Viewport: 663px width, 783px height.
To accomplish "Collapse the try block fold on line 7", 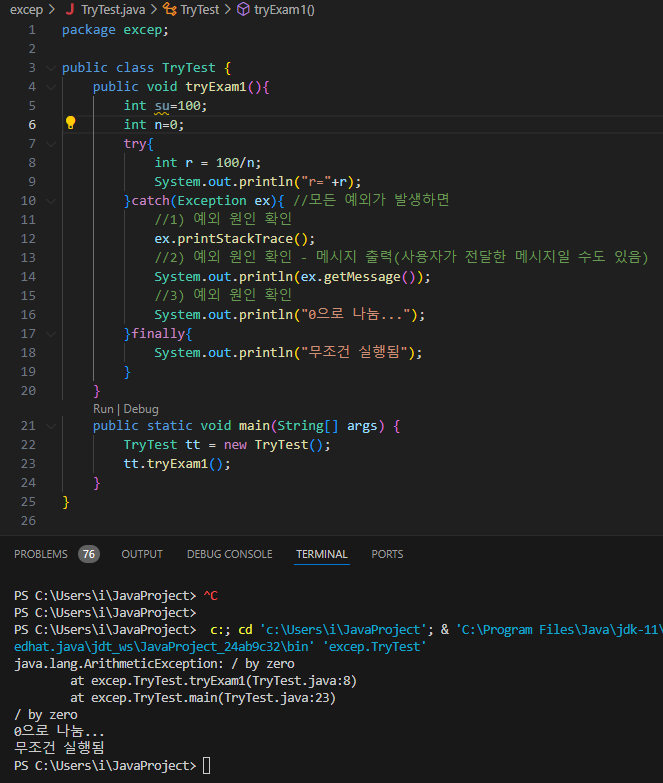I will [x=51, y=144].
